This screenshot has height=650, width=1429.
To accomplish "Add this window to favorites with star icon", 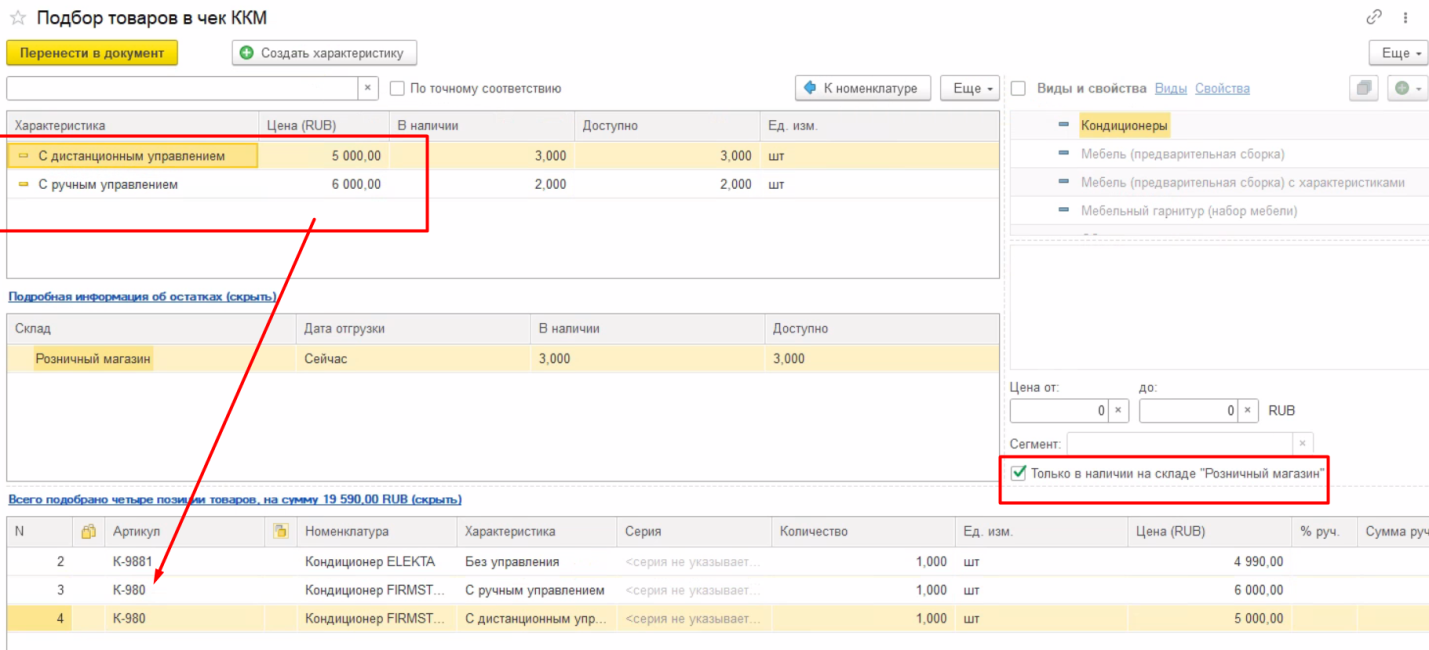I will pyautogui.click(x=17, y=18).
